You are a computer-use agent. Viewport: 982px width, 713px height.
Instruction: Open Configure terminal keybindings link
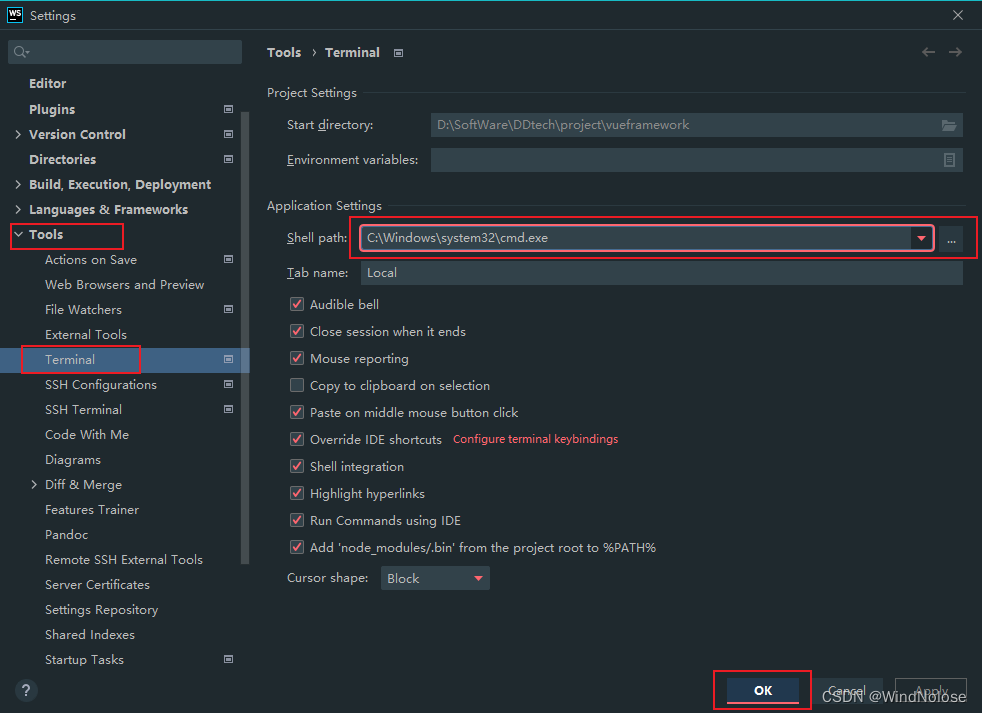[535, 438]
